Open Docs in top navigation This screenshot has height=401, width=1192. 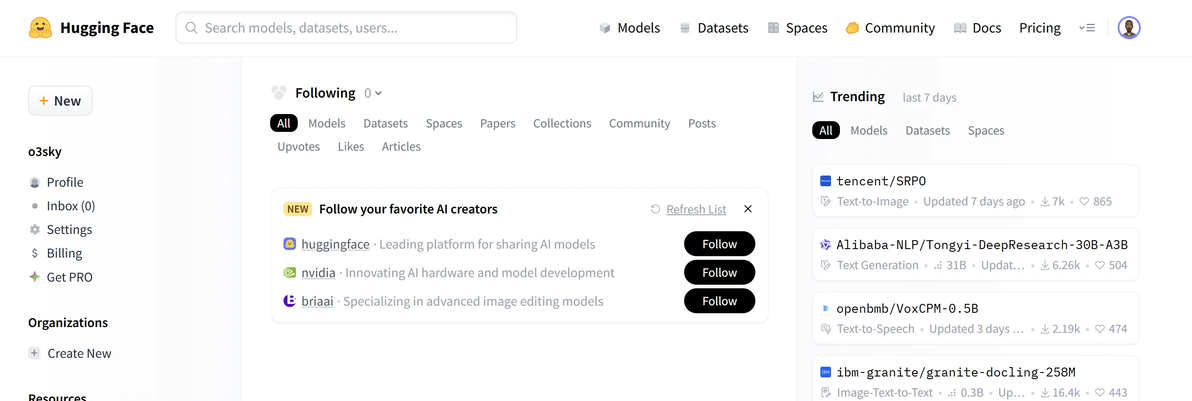978,28
